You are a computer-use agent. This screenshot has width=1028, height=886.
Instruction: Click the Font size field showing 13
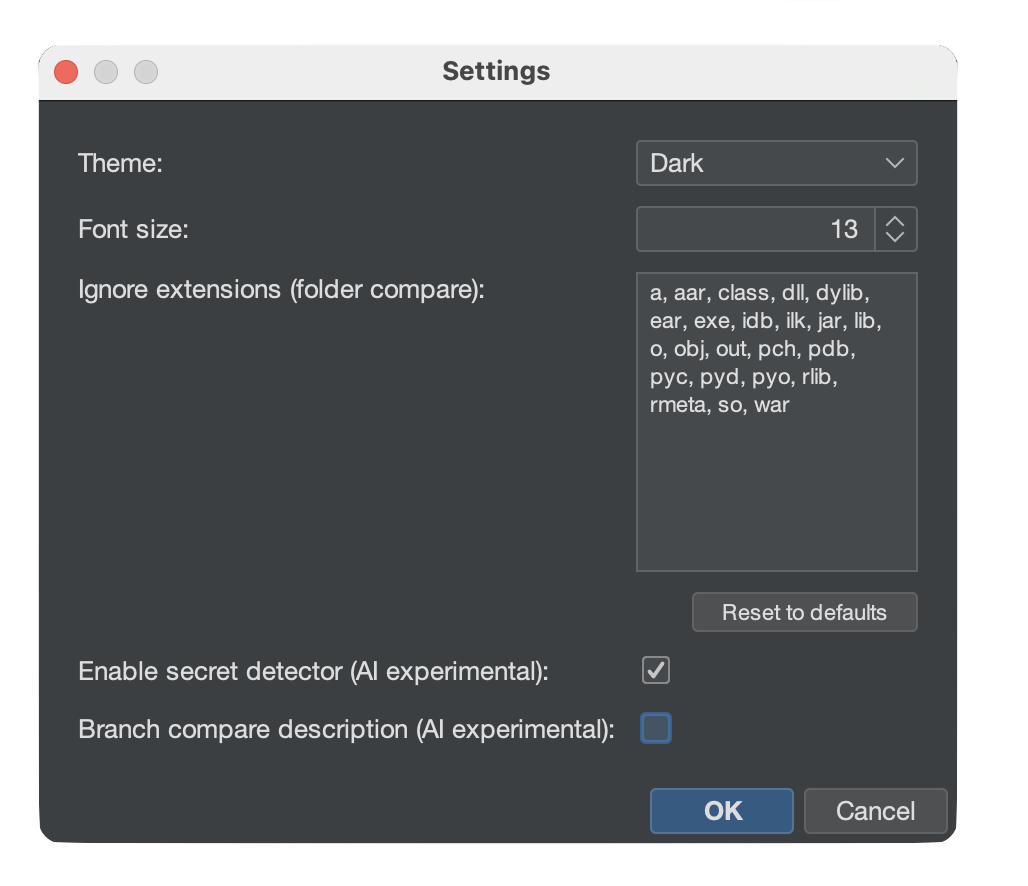756,229
